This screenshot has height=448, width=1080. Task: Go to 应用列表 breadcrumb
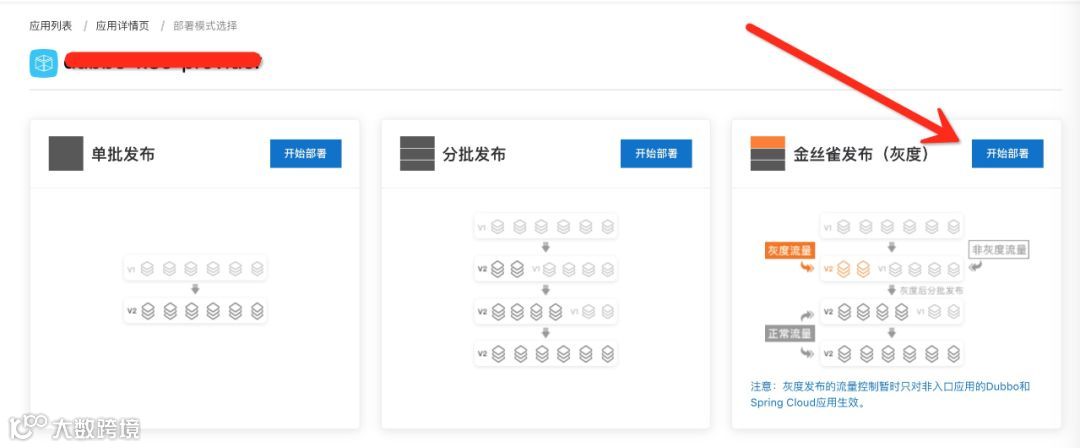click(50, 26)
